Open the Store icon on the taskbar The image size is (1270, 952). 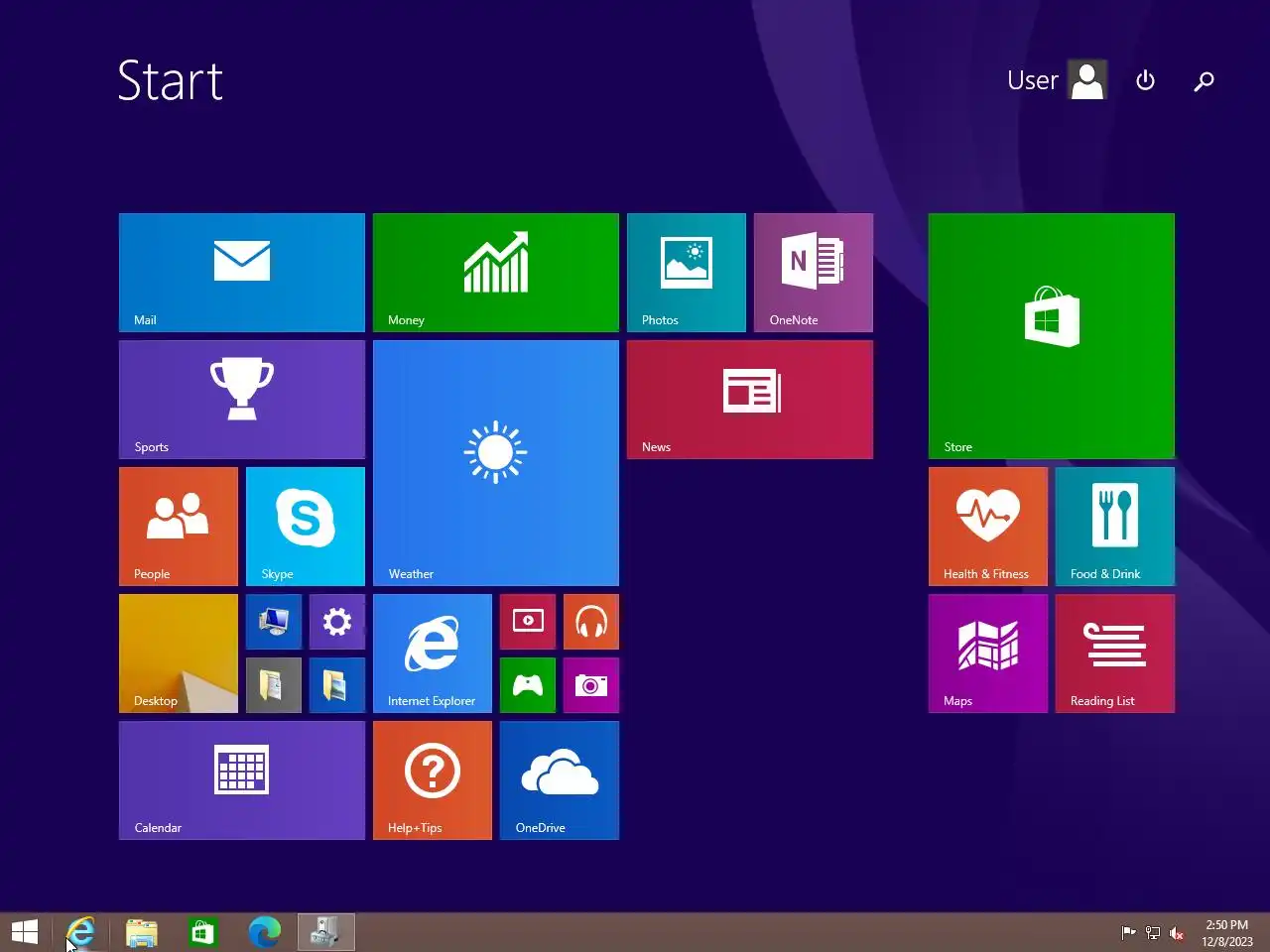(202, 932)
